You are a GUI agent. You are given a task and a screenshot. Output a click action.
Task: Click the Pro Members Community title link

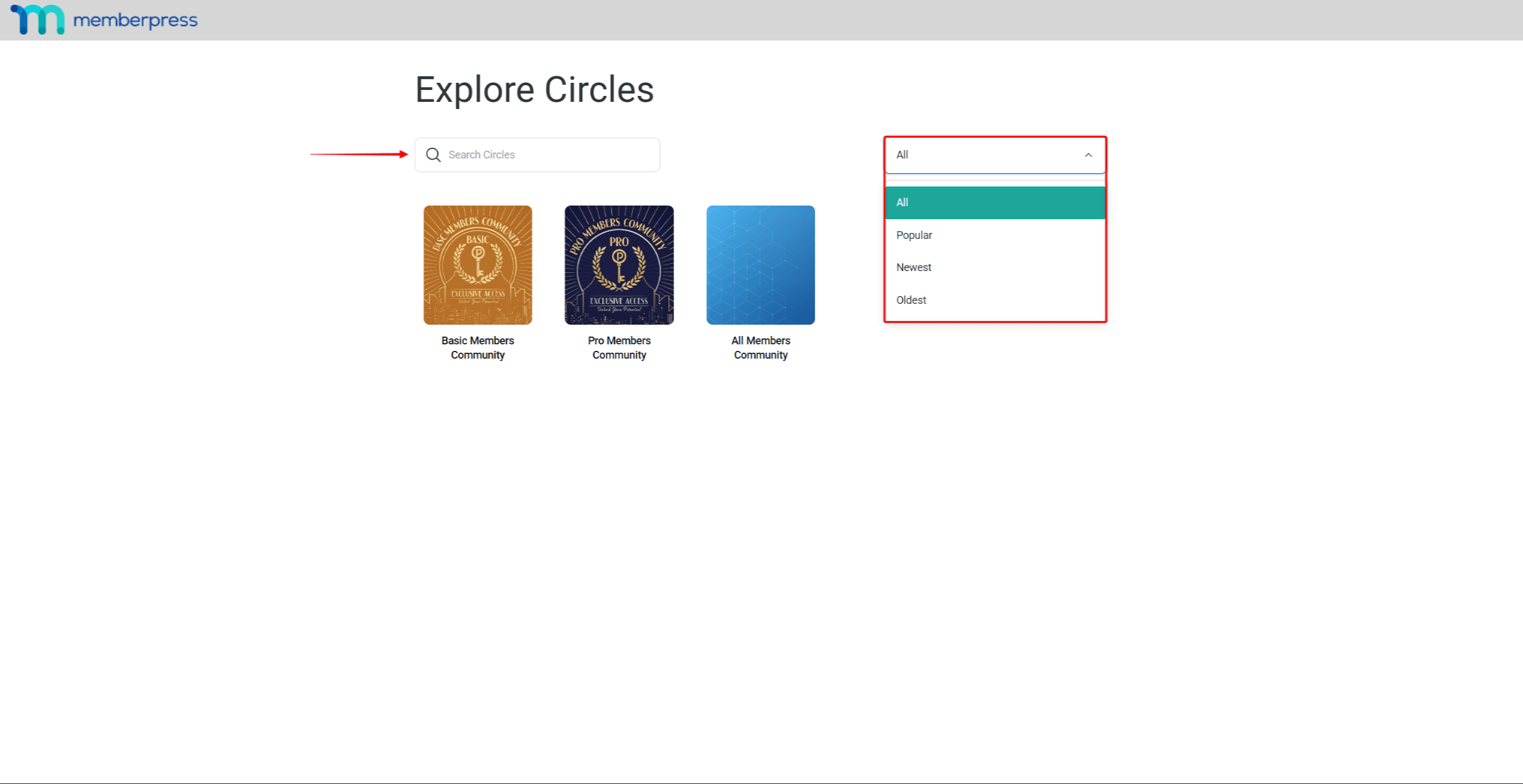coord(619,347)
